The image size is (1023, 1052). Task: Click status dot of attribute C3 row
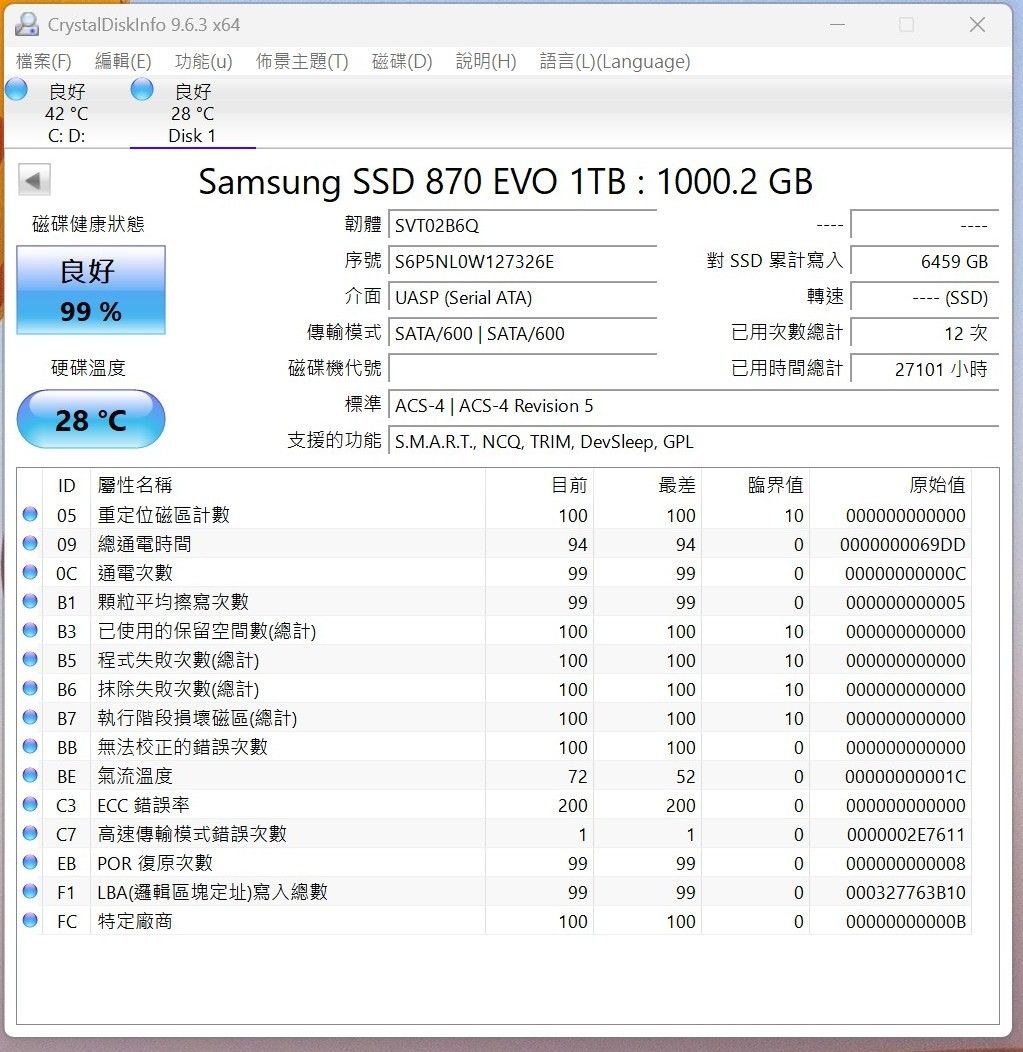click(x=30, y=804)
